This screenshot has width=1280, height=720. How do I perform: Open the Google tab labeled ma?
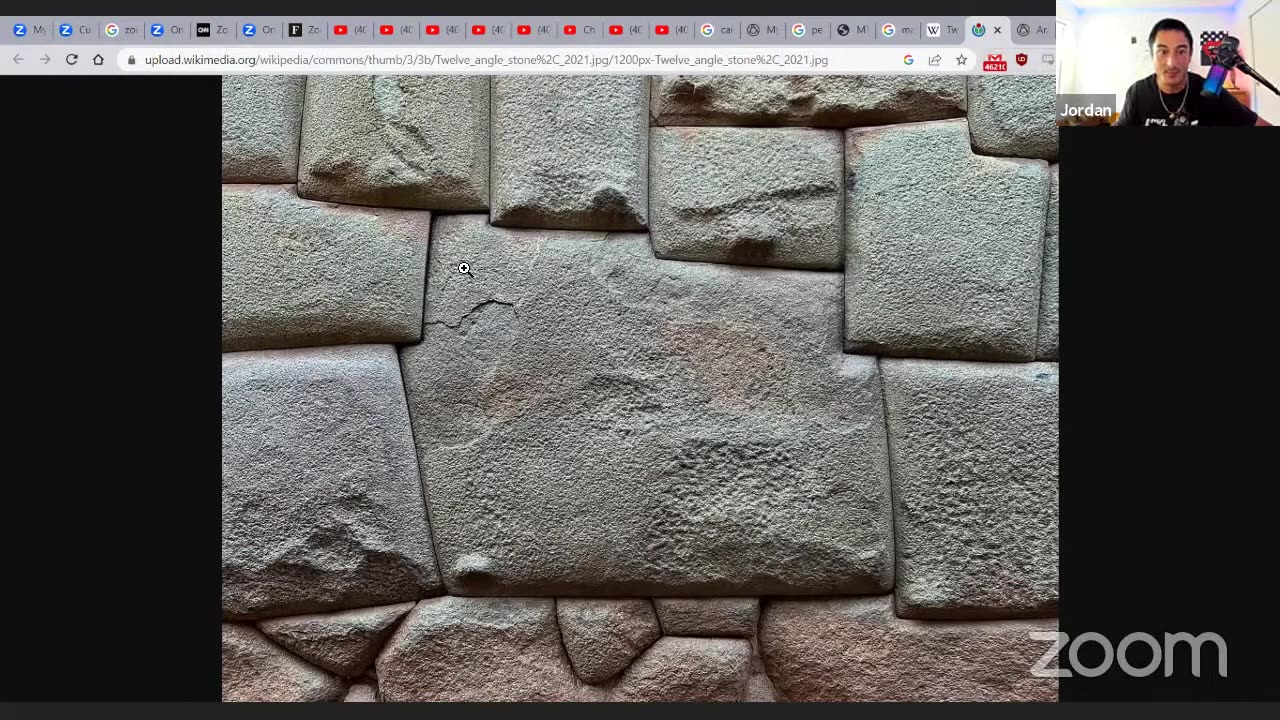(x=897, y=30)
